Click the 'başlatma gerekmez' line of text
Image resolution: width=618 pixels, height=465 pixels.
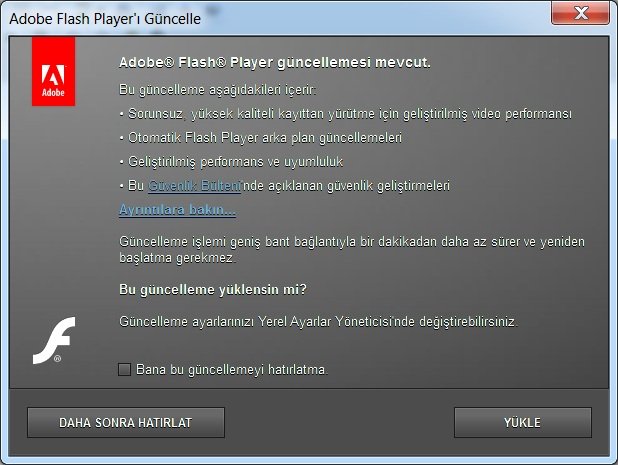177,258
